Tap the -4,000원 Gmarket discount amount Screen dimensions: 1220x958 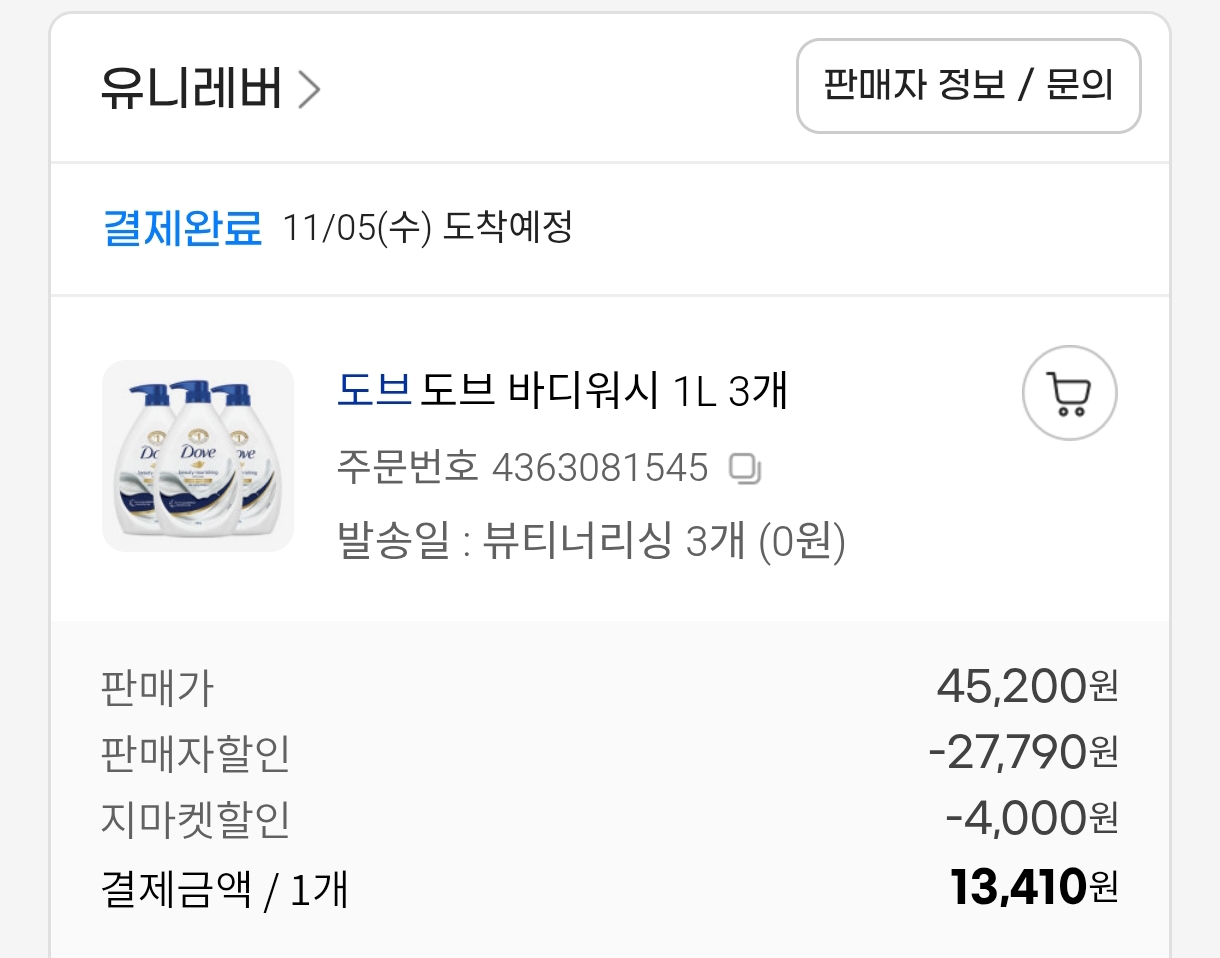coord(1031,819)
